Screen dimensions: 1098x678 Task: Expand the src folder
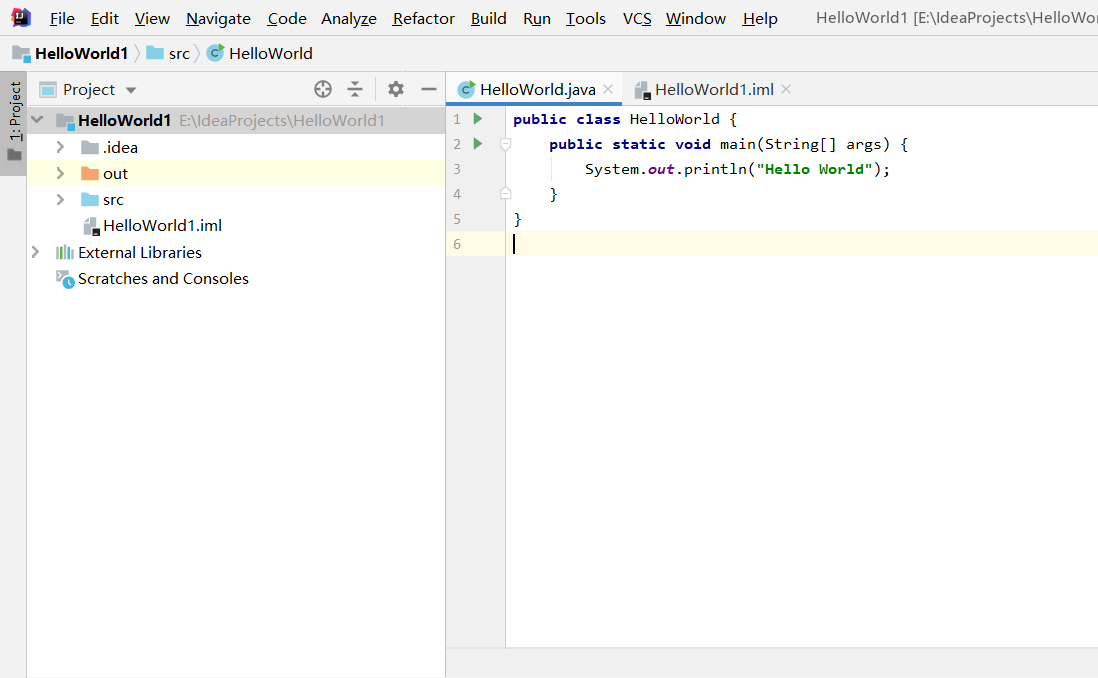60,200
